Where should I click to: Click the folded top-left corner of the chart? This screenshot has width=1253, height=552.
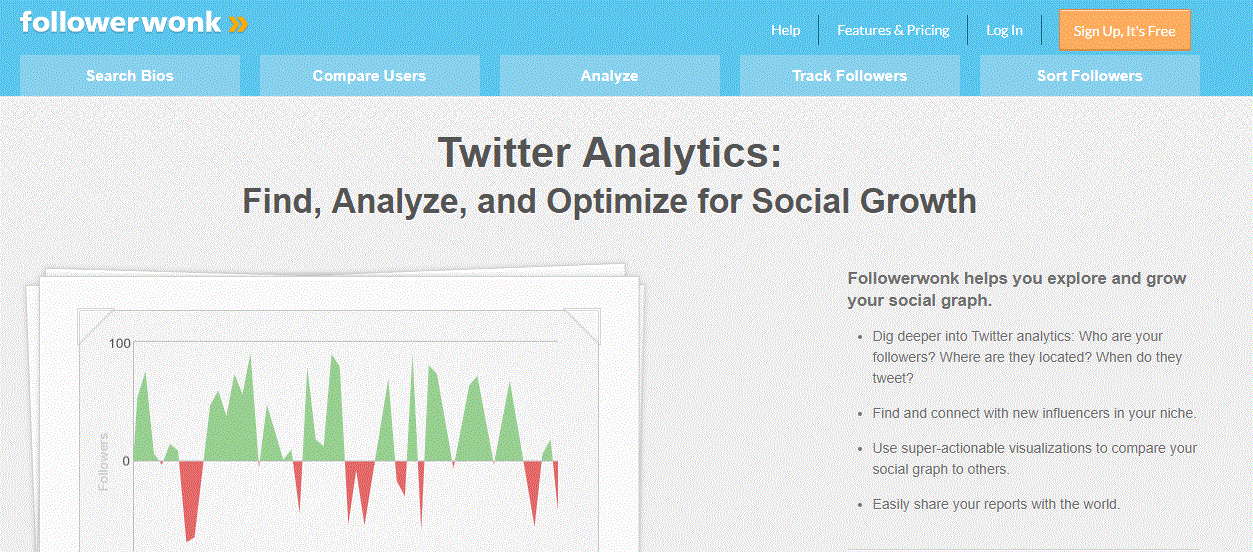(96, 325)
